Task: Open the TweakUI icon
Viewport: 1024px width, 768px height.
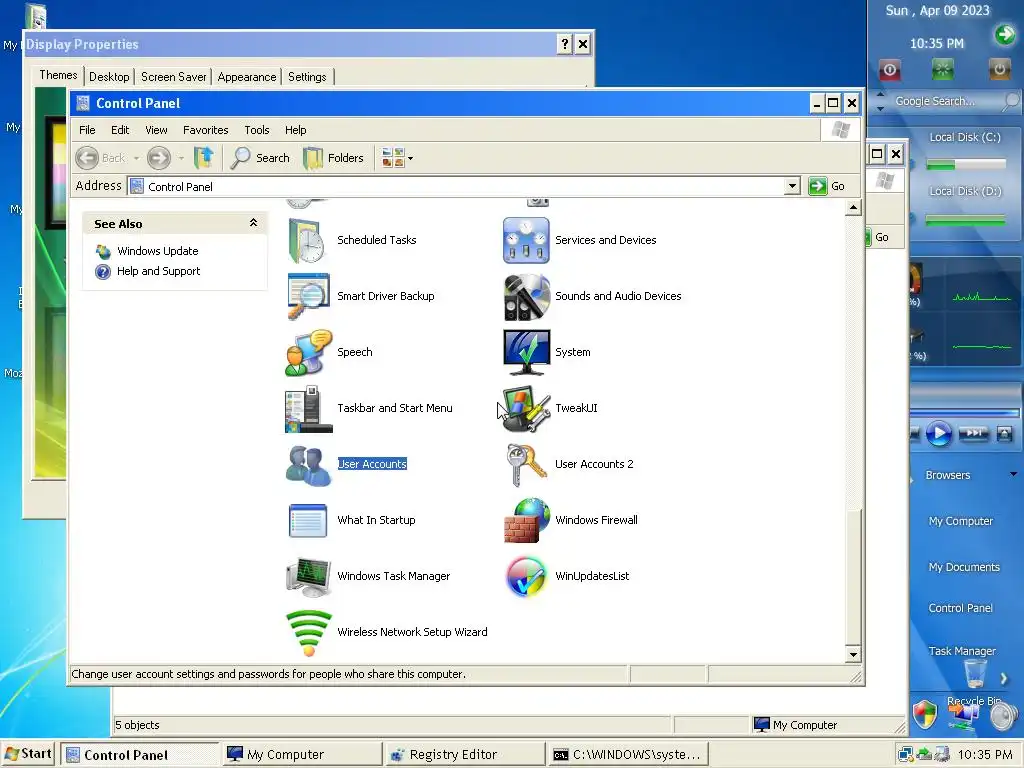Action: (526, 409)
